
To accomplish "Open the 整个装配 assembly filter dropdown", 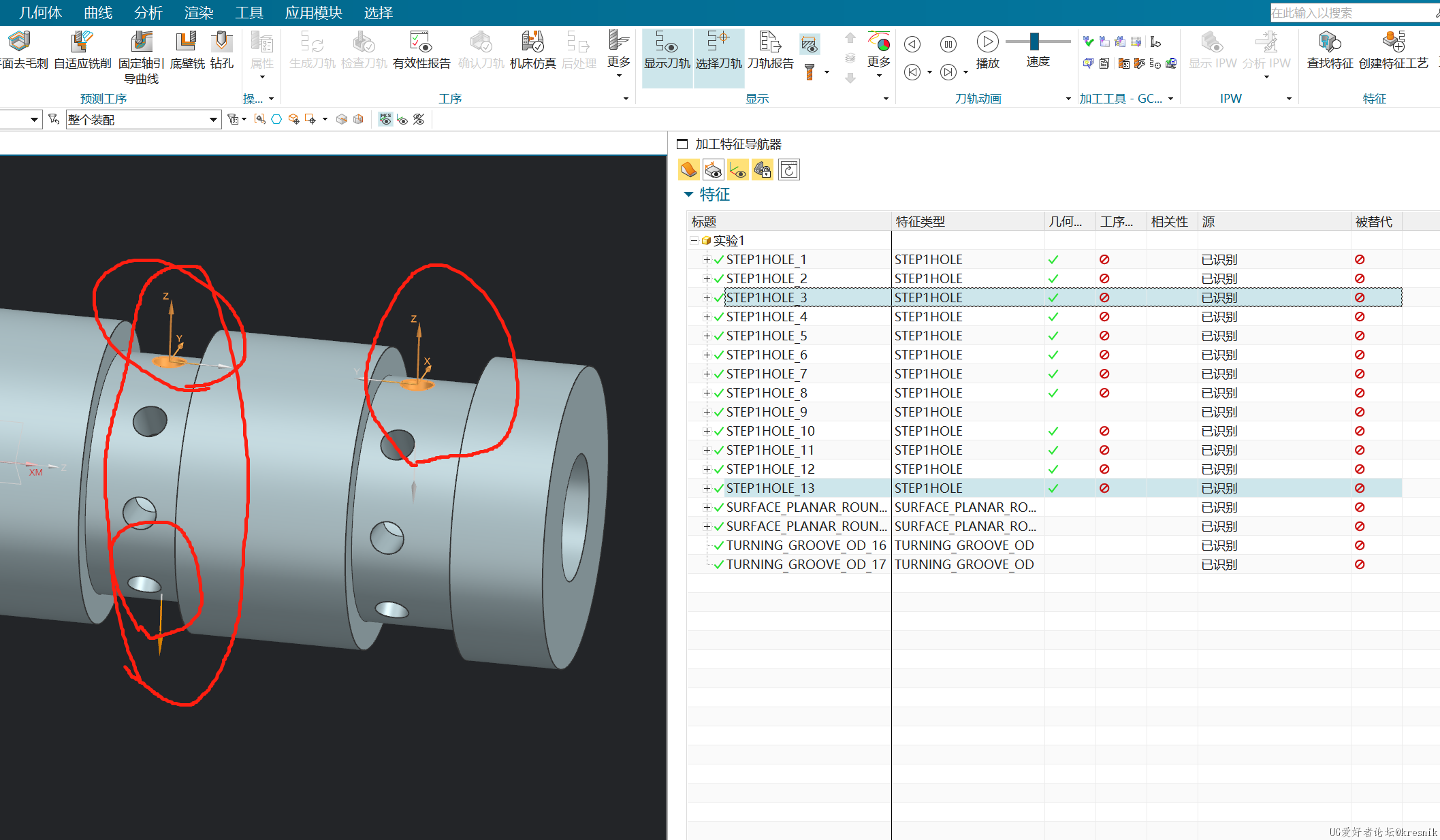I will pyautogui.click(x=144, y=120).
